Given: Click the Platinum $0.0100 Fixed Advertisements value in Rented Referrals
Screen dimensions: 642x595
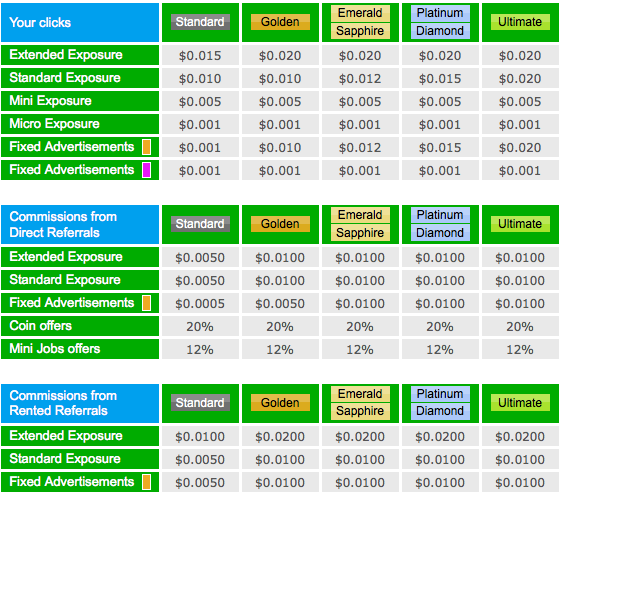Looking at the screenshot, I should pyautogui.click(x=440, y=482).
